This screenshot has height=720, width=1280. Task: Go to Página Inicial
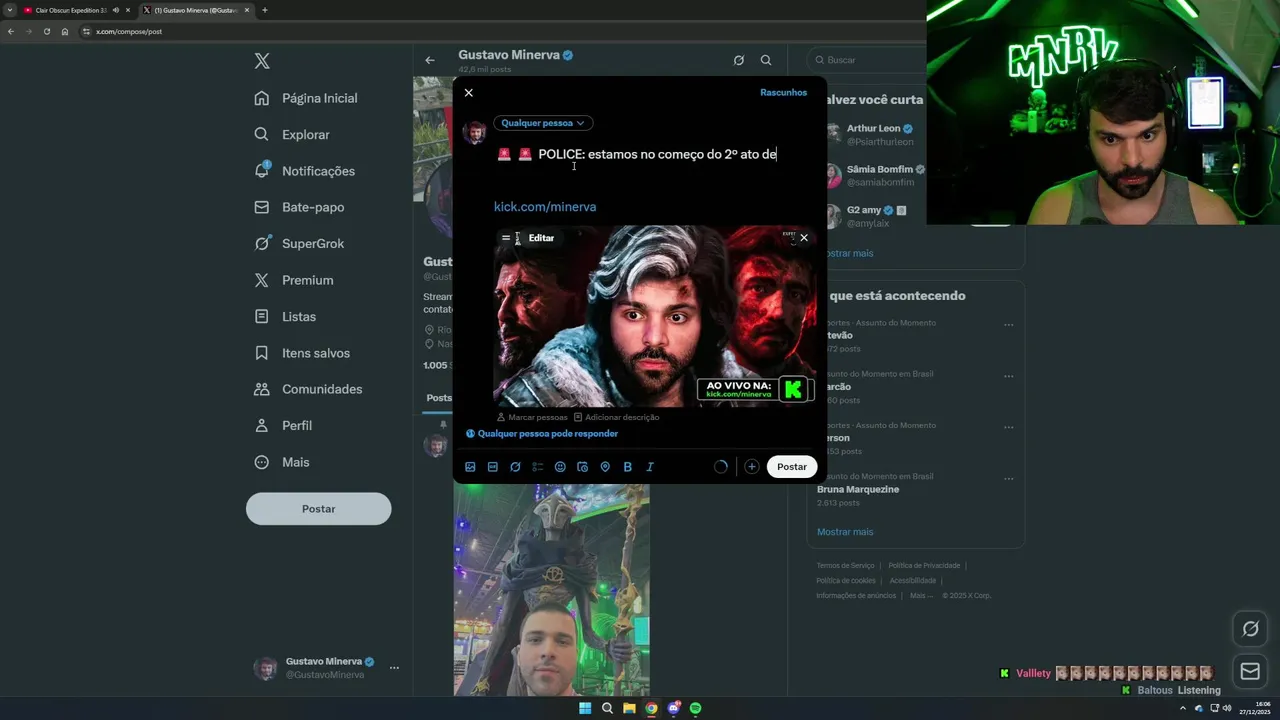pyautogui.click(x=306, y=98)
